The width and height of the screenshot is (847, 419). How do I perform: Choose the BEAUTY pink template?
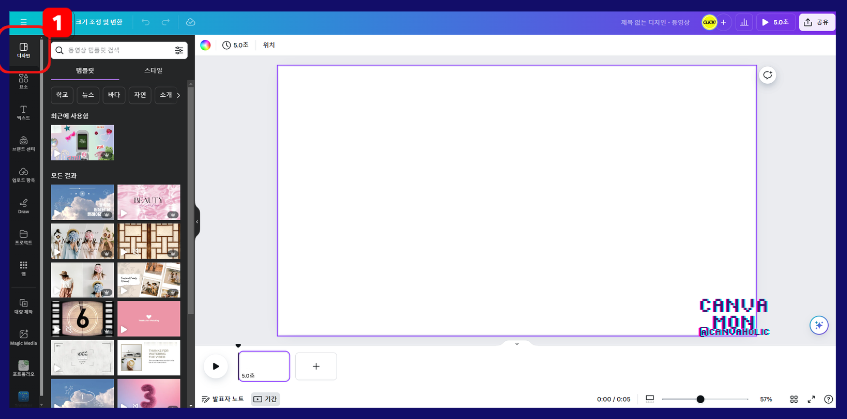pos(149,202)
